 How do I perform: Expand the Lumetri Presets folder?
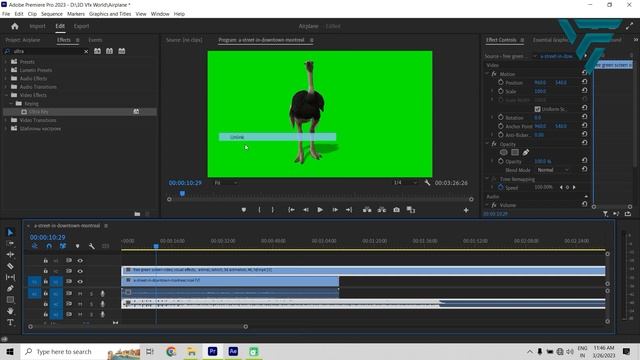pos(6,70)
